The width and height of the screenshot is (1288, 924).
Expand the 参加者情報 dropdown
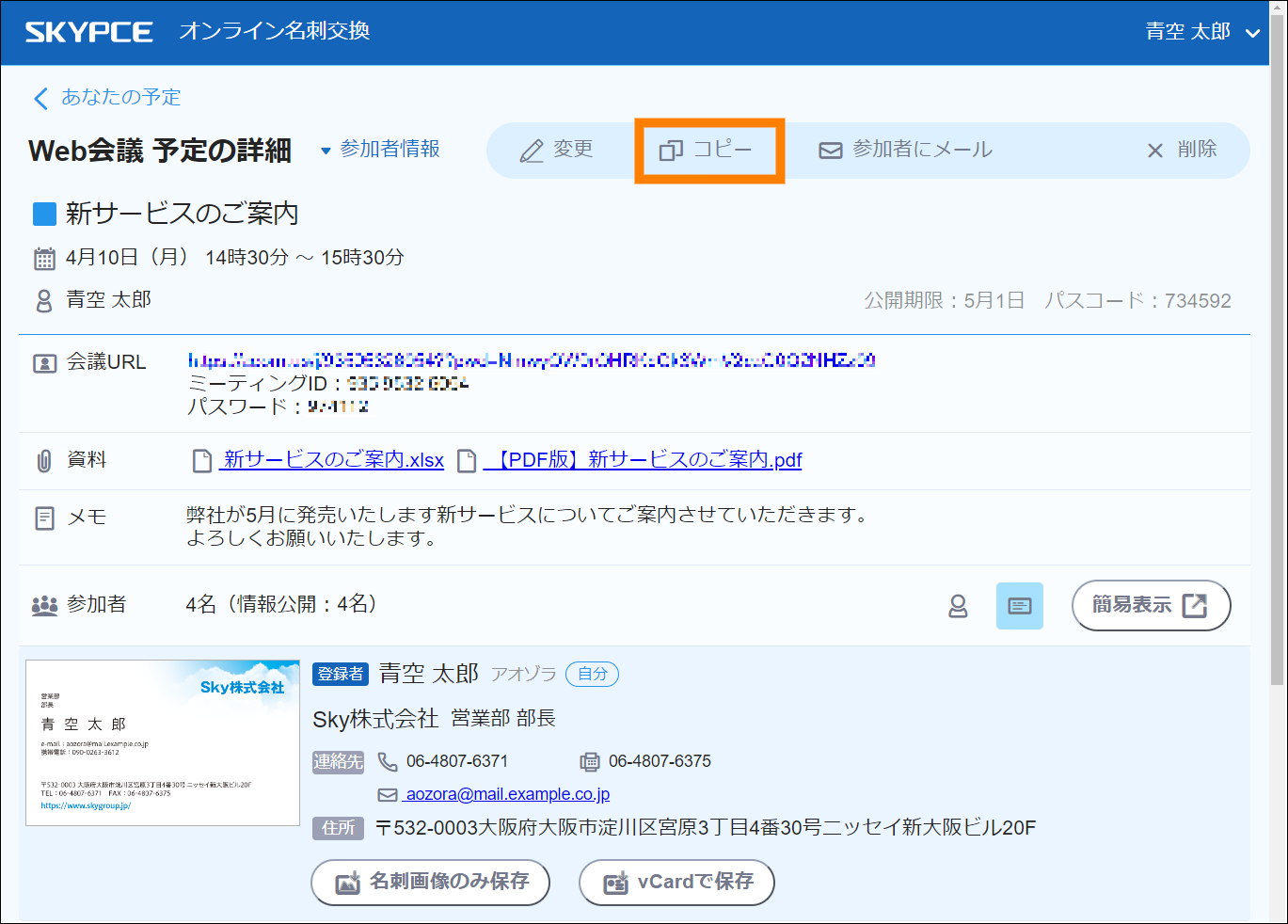[380, 150]
